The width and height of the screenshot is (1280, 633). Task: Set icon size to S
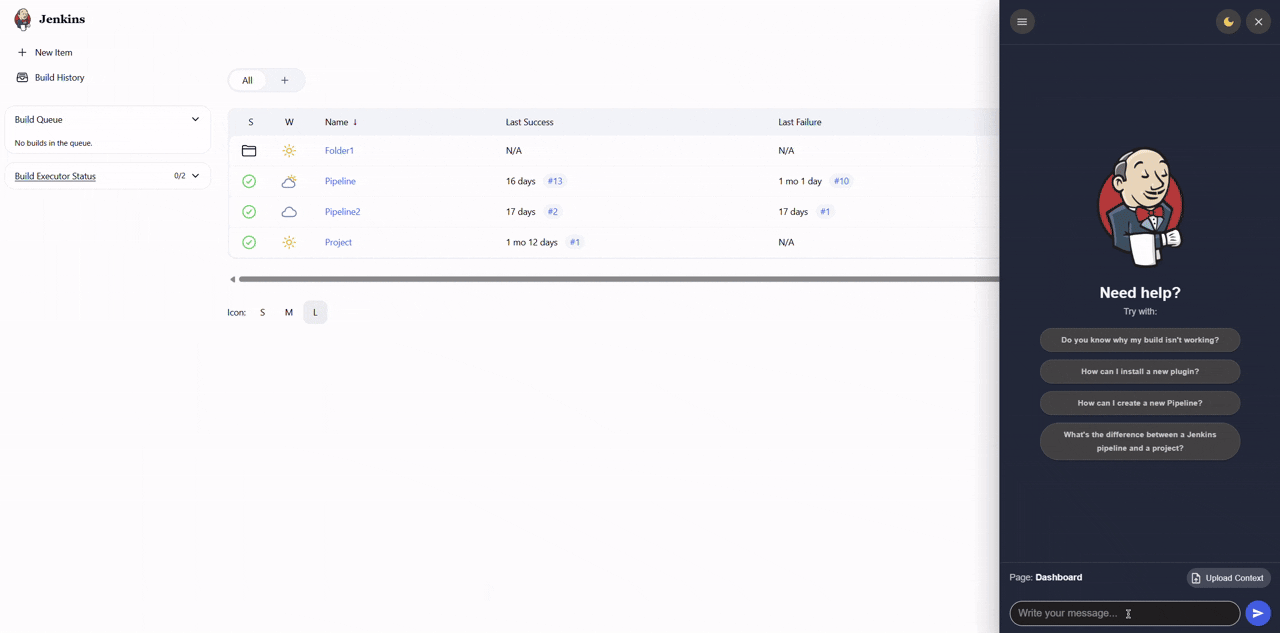coord(263,312)
